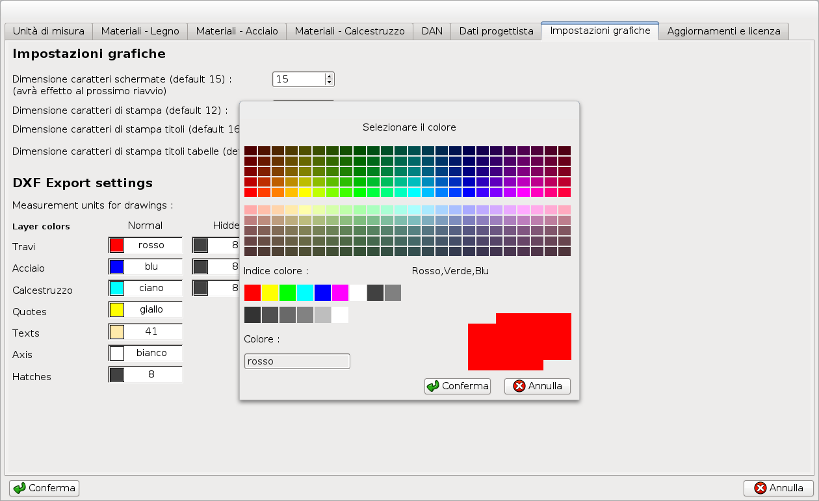Open the Axis layer white color swatch

point(116,353)
